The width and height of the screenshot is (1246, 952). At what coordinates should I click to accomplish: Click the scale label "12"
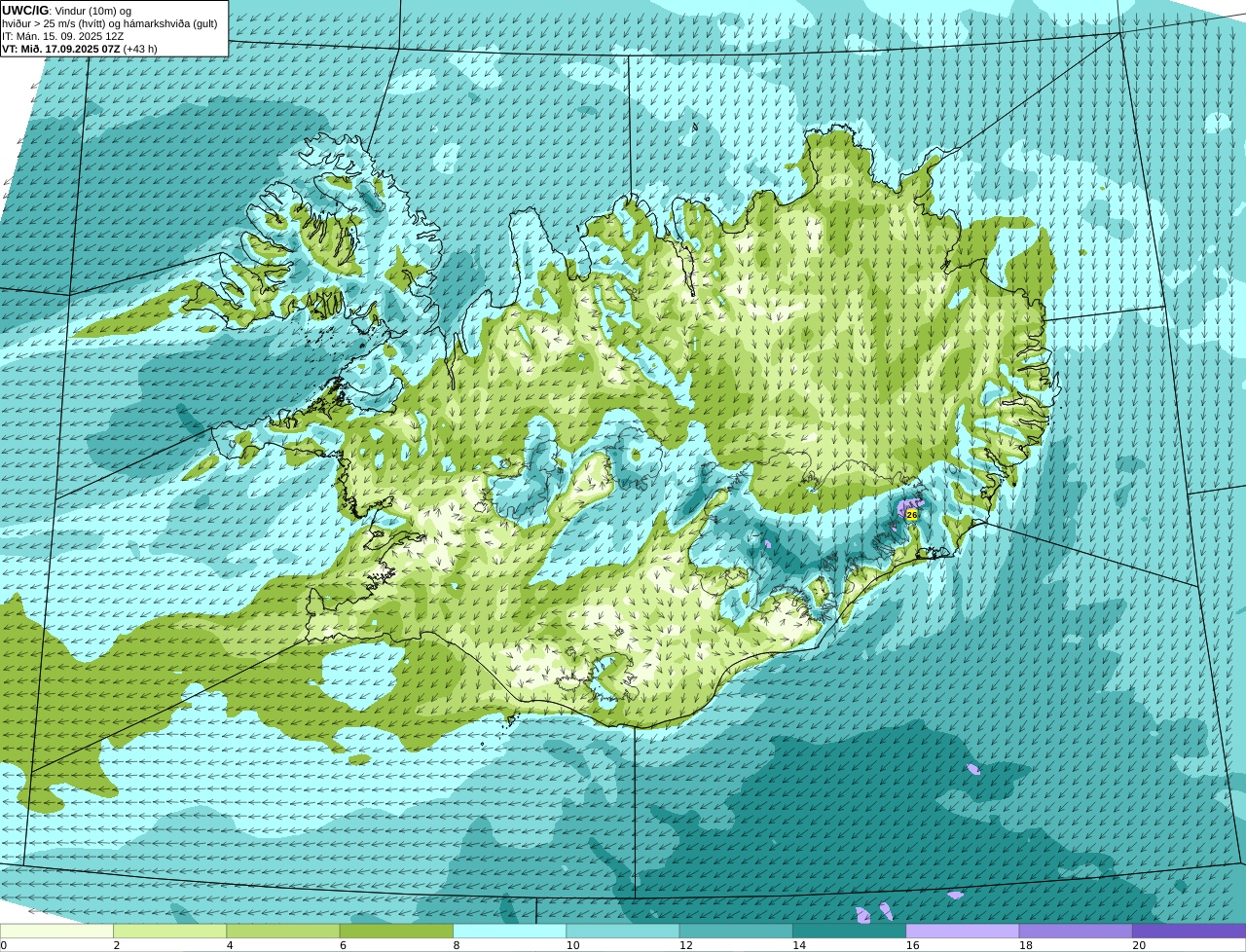685,945
